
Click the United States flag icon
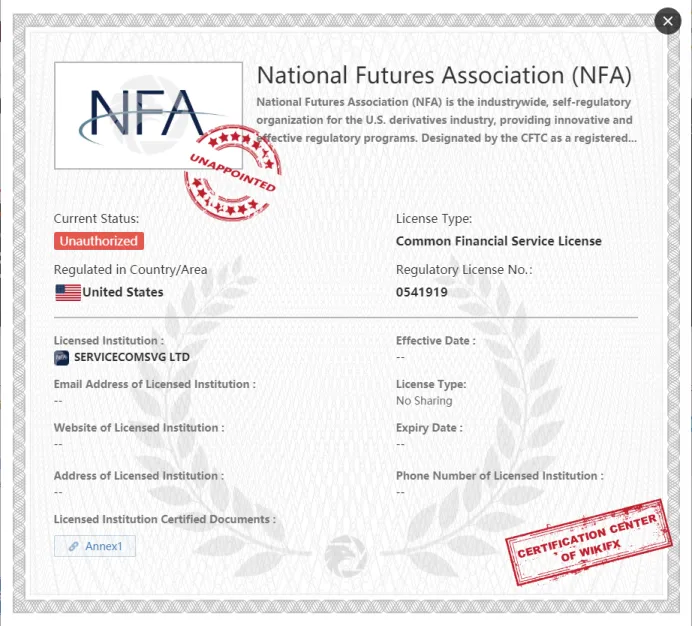(68, 292)
